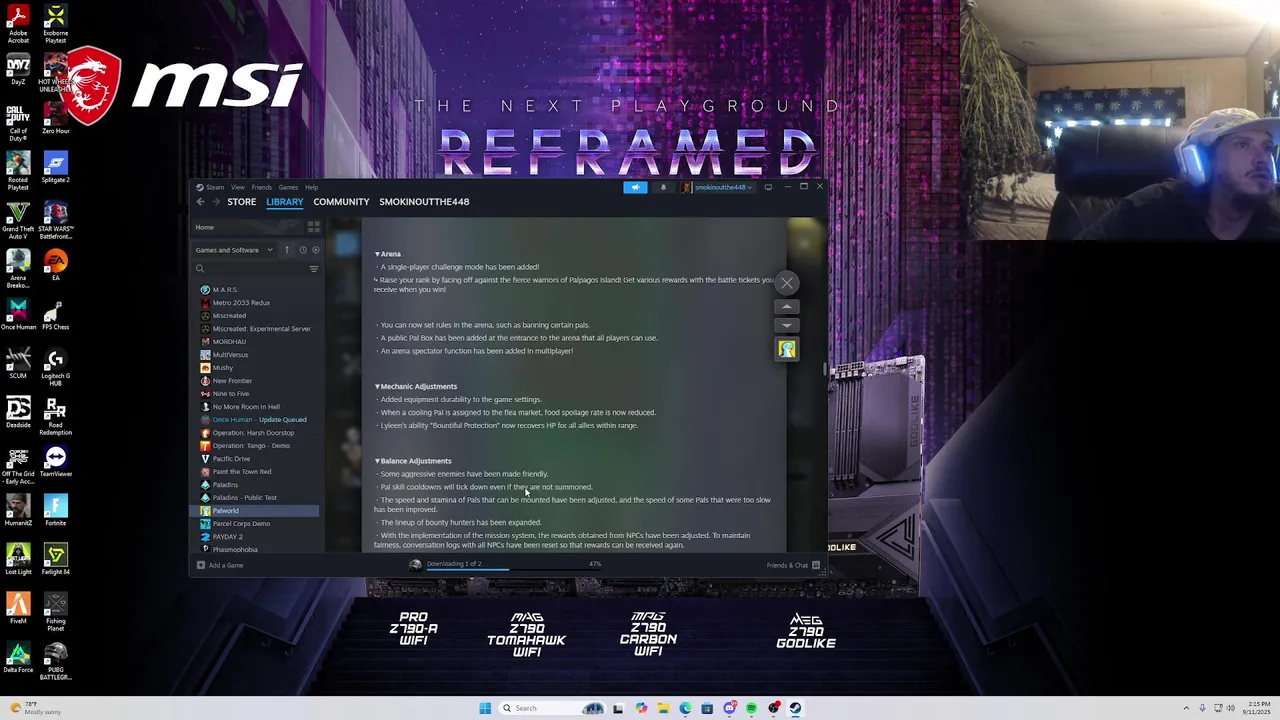Go to previous update with up arrow
The height and width of the screenshot is (720, 1280).
[787, 308]
